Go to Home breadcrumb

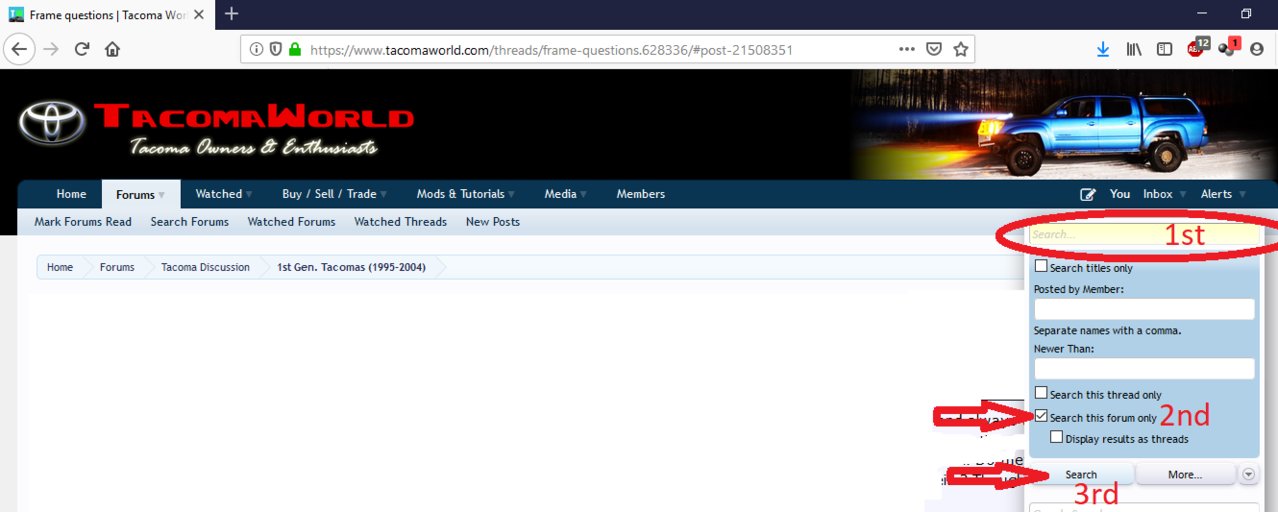60,267
